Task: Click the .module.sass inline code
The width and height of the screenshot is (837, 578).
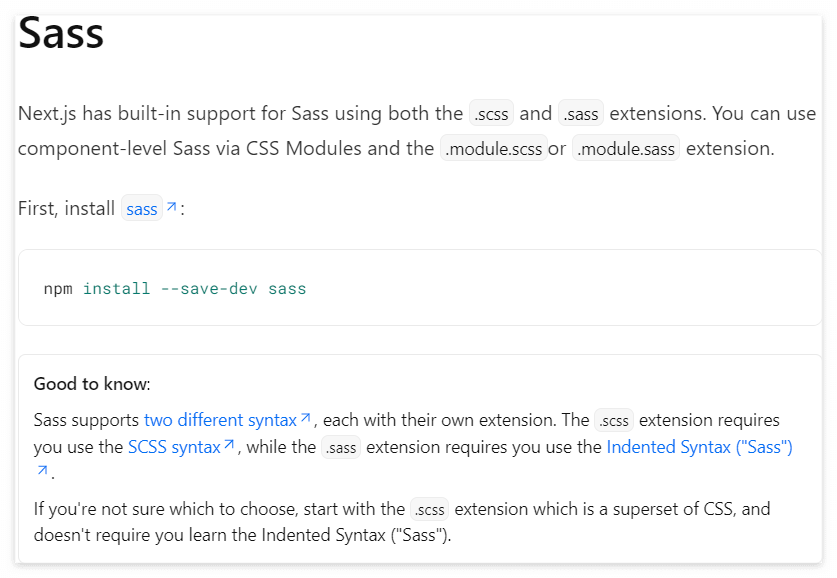Action: (x=626, y=148)
